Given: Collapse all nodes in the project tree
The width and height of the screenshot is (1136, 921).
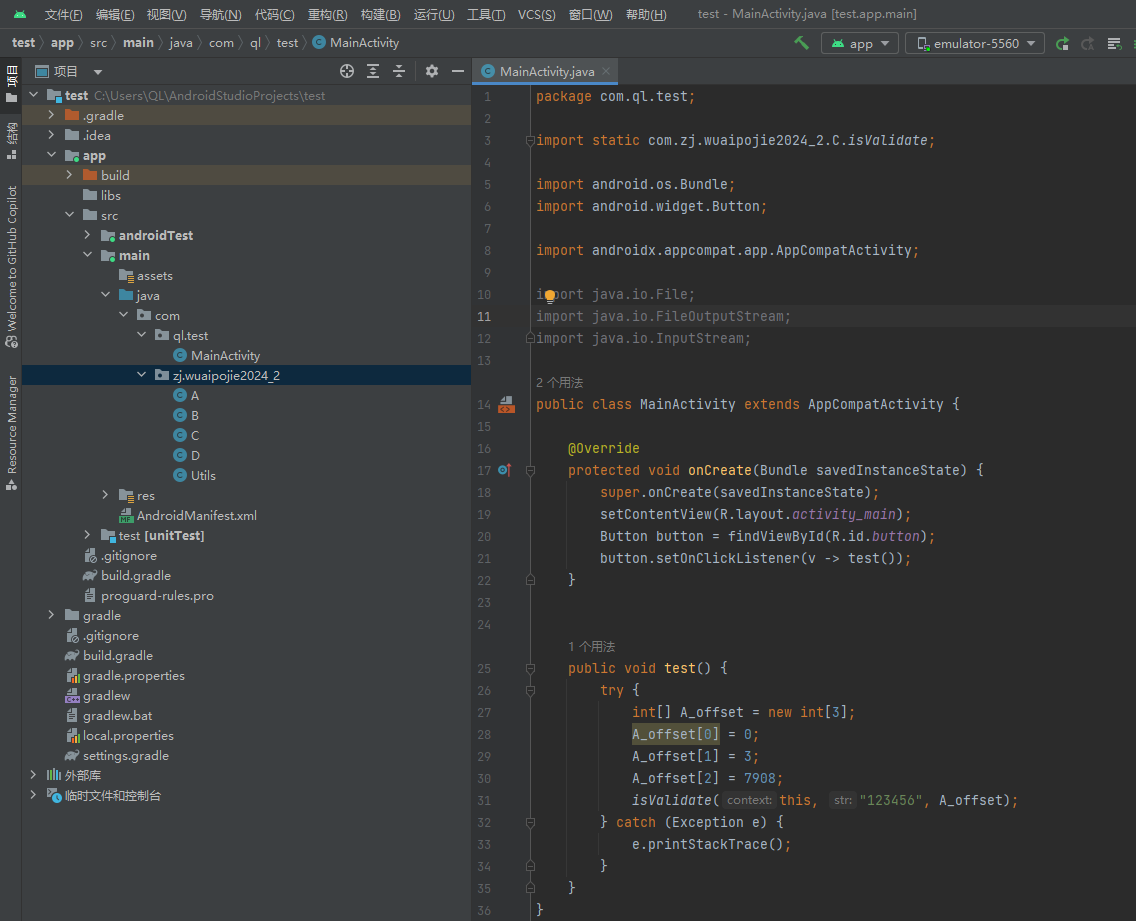Looking at the screenshot, I should pyautogui.click(x=399, y=71).
